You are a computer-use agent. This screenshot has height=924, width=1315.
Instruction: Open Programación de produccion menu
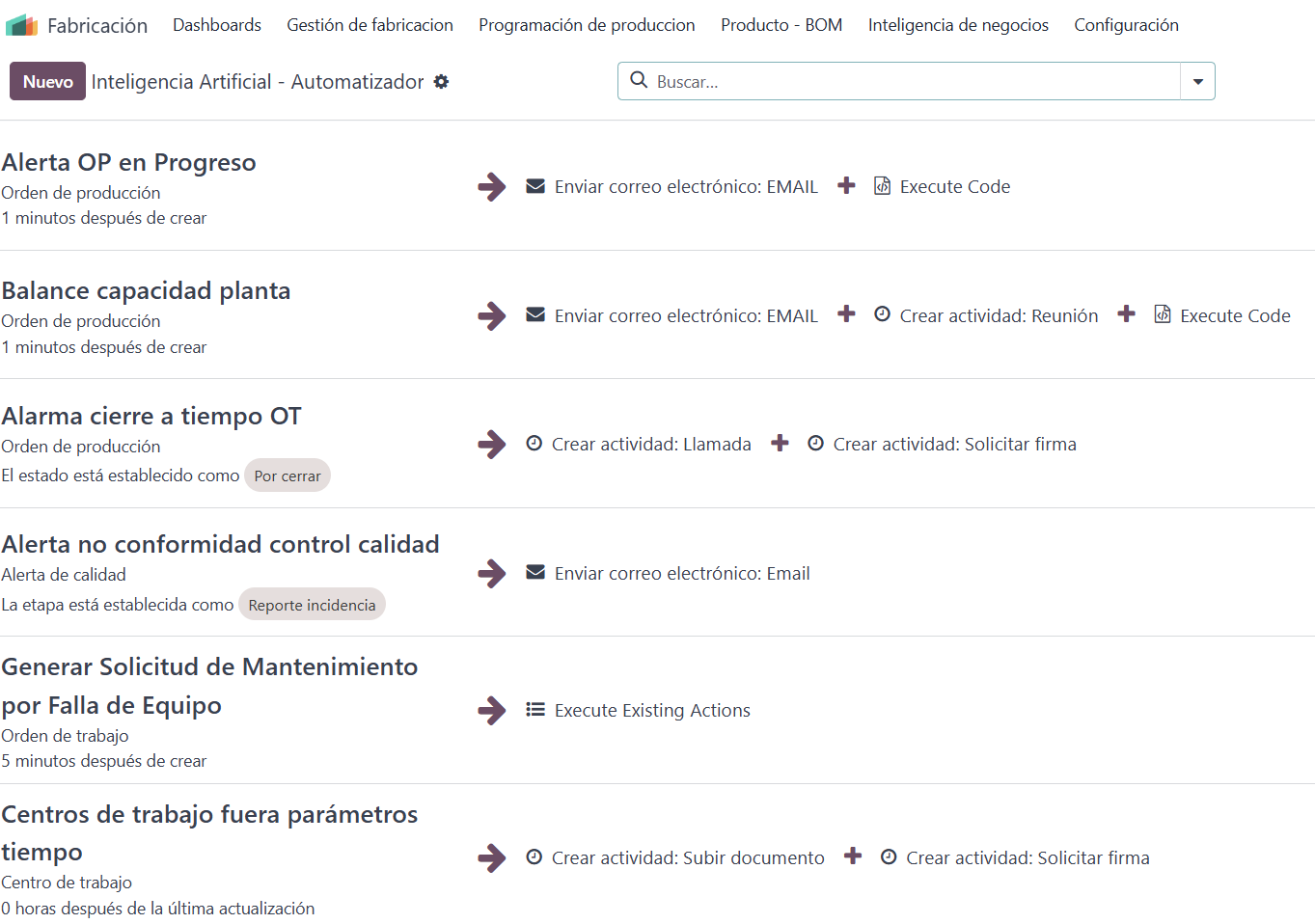pos(587,25)
